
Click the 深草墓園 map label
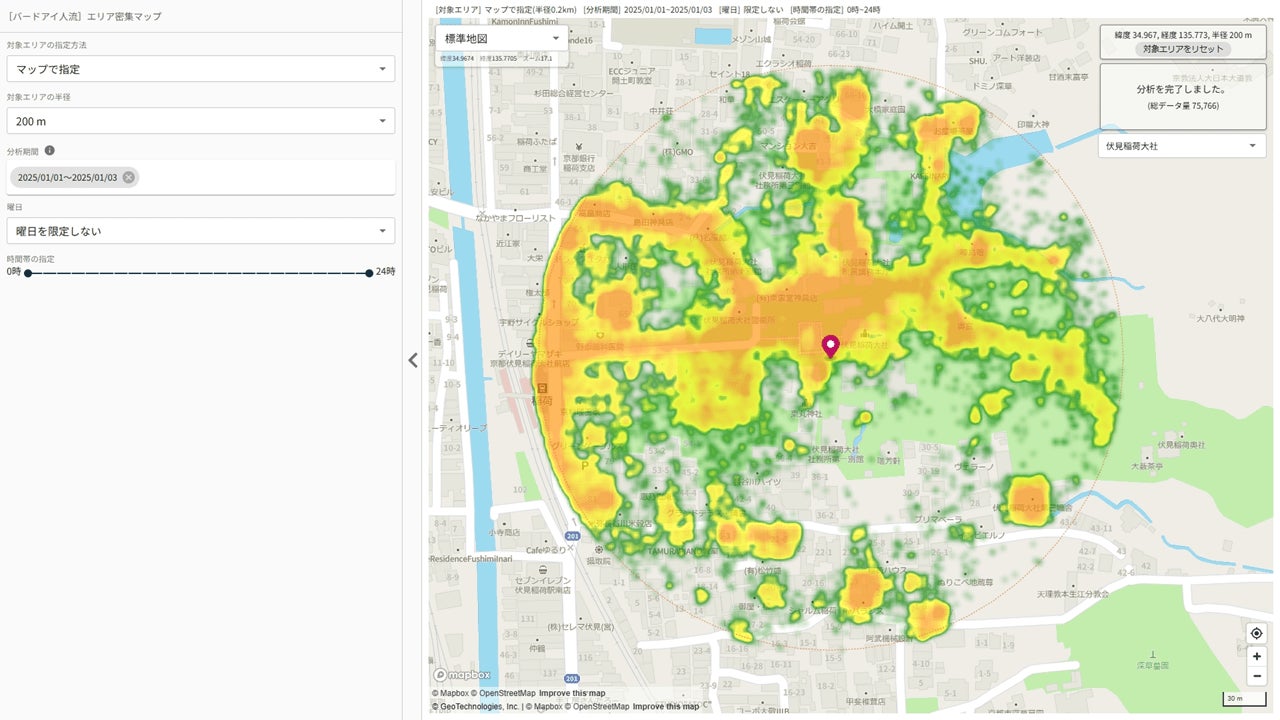click(x=1153, y=665)
